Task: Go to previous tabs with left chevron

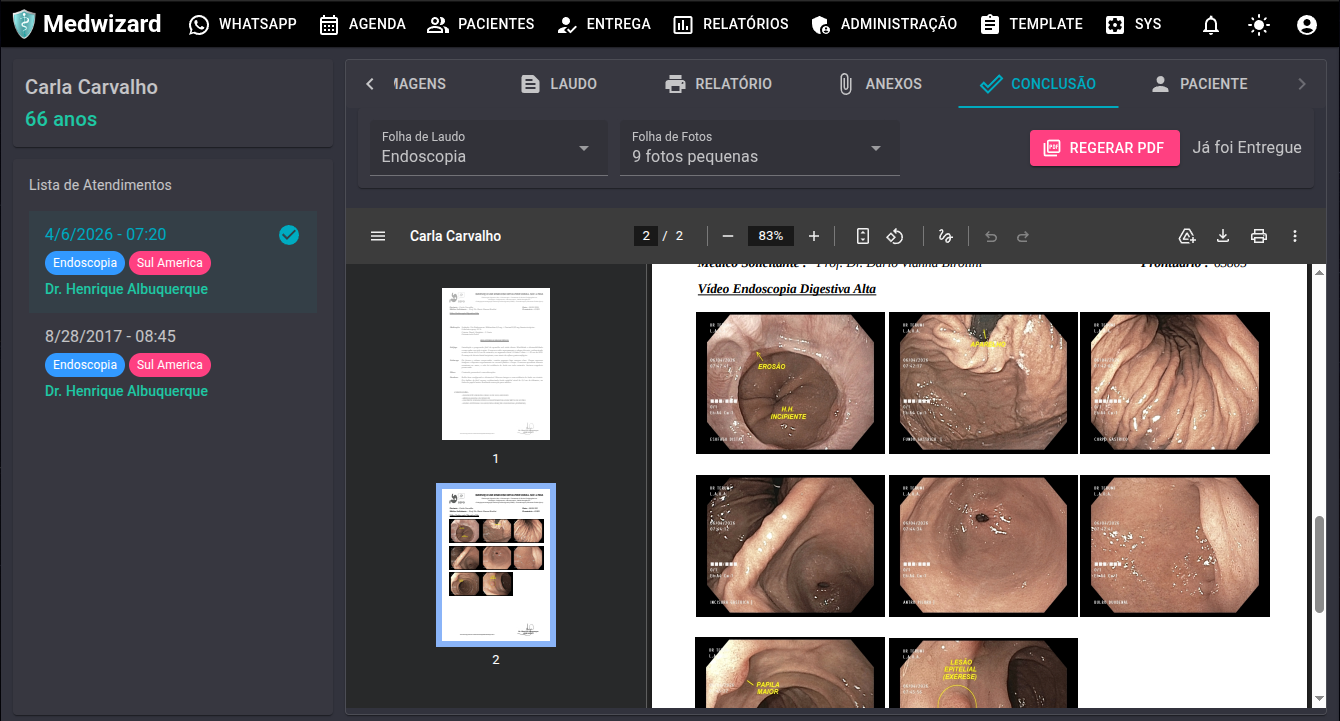Action: click(x=370, y=84)
